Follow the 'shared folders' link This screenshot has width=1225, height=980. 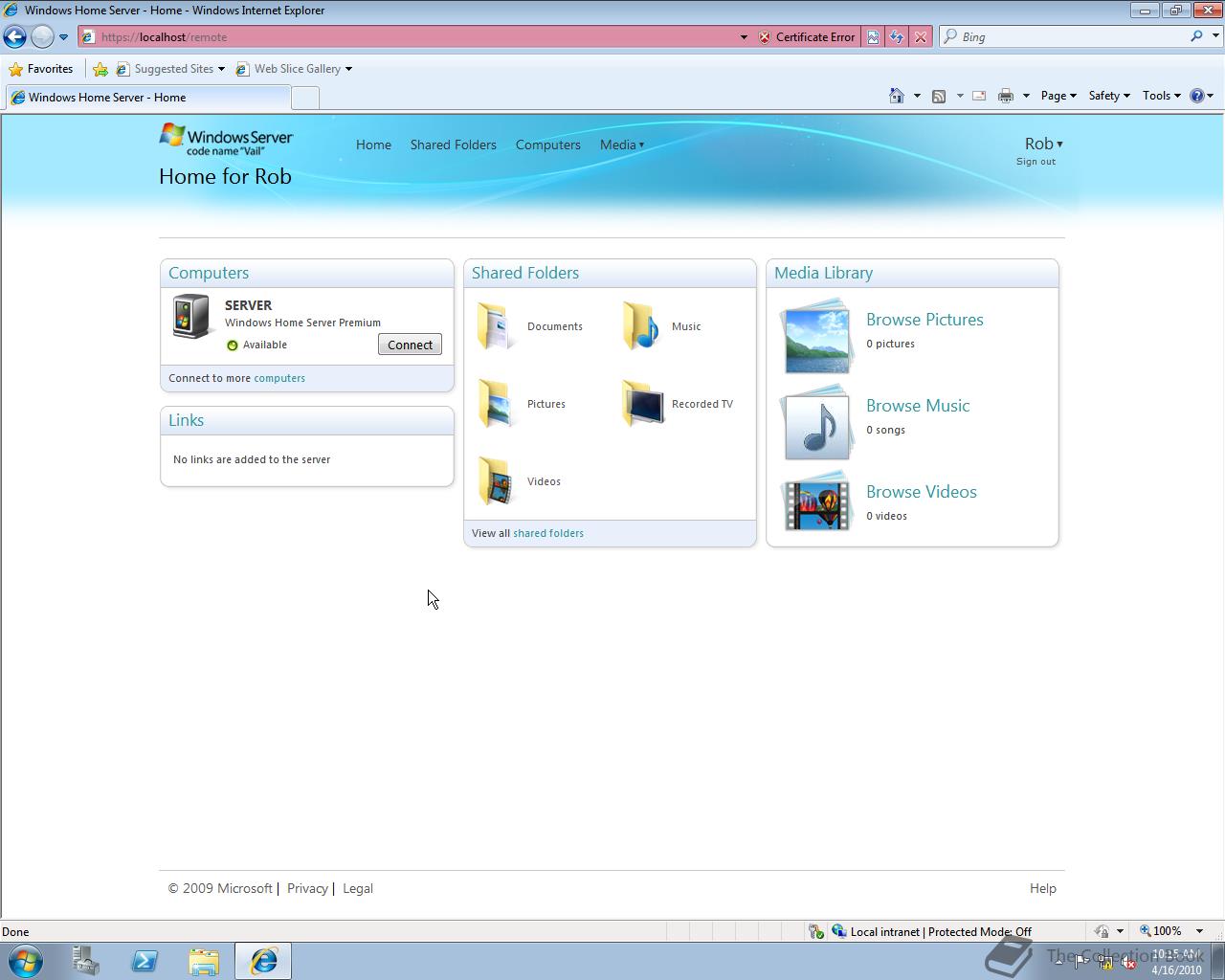[x=548, y=533]
